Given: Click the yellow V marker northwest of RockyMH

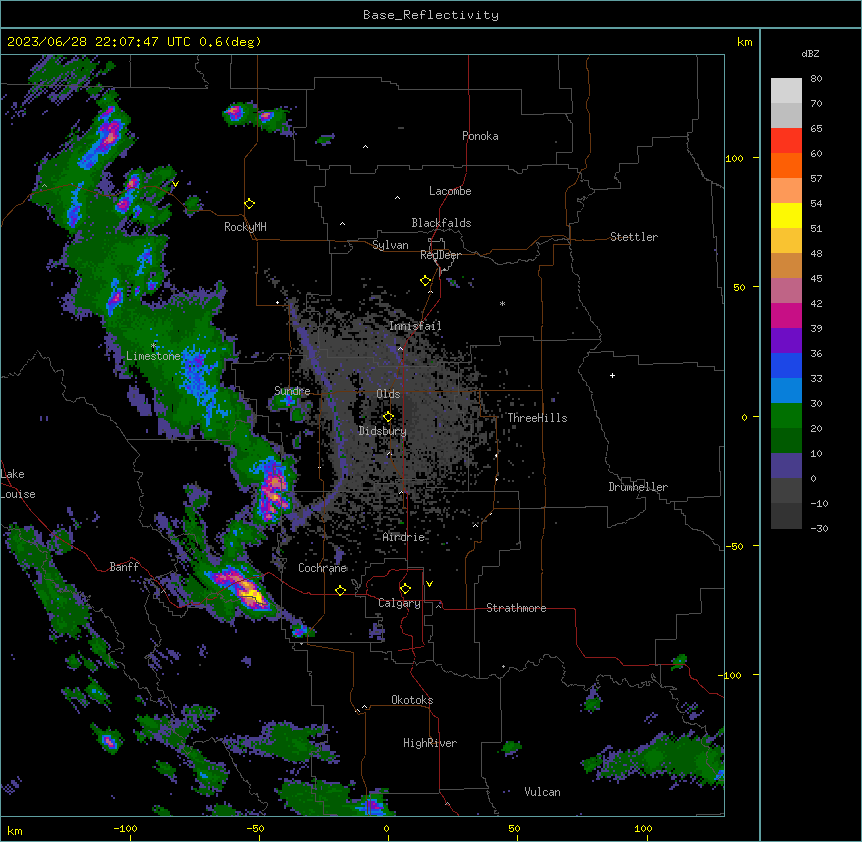Looking at the screenshot, I should click(175, 184).
